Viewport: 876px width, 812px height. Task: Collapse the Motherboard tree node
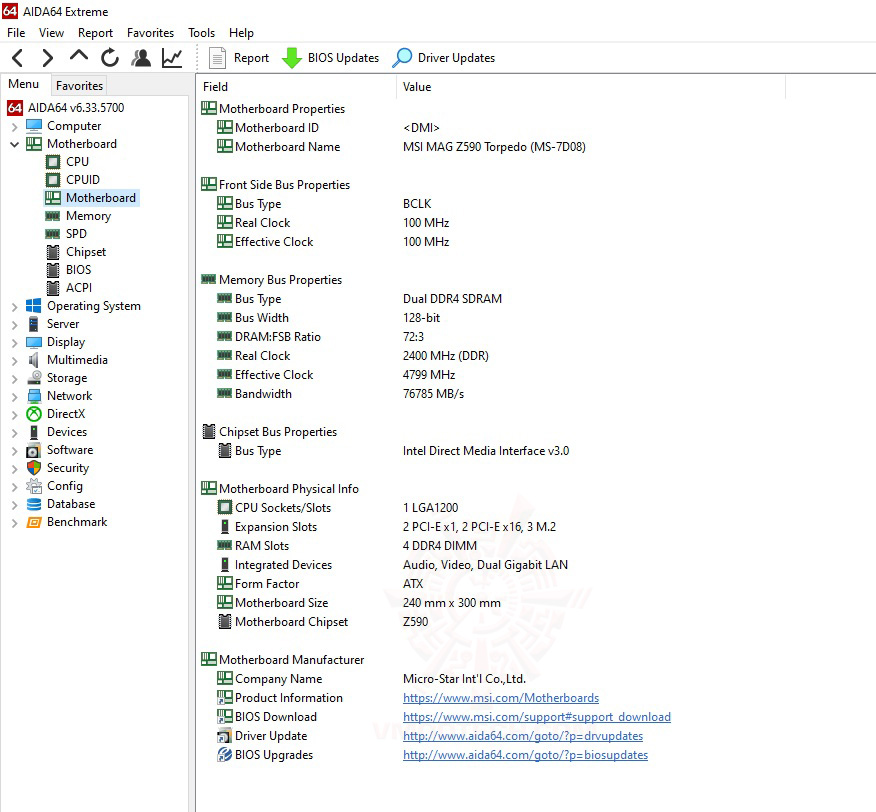coord(15,144)
